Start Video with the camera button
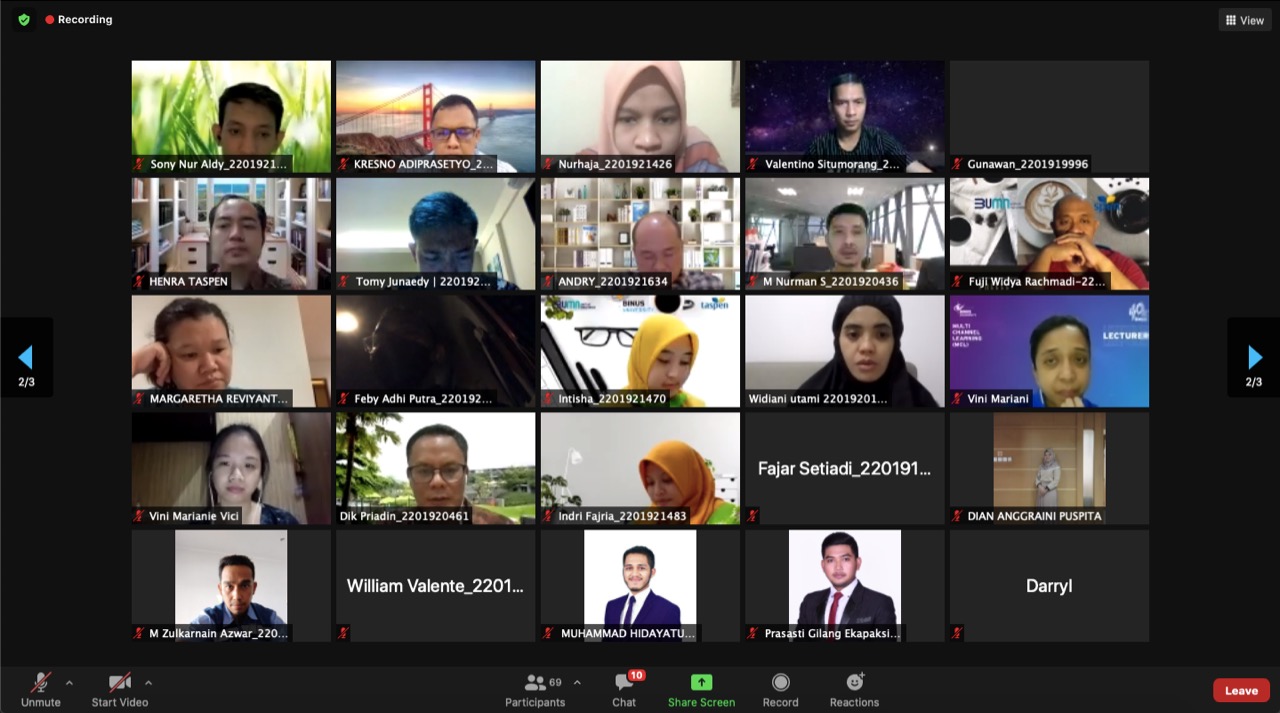 120,683
